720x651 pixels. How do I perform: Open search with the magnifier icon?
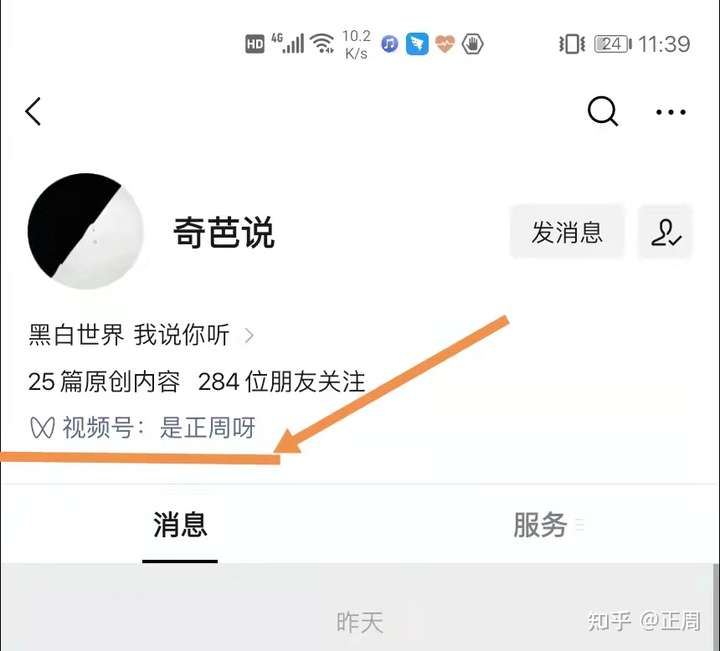coord(602,112)
